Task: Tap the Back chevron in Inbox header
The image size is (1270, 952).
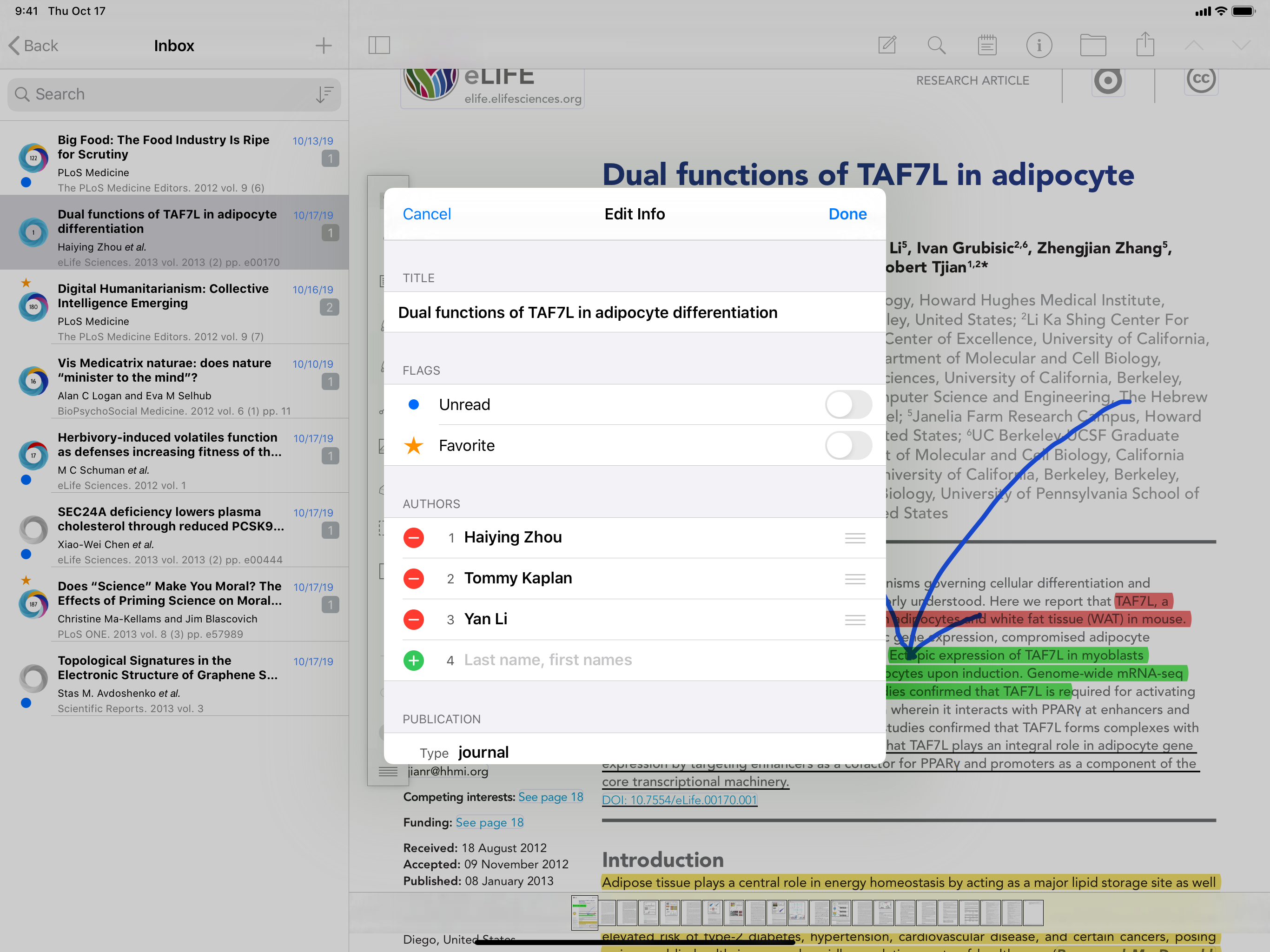Action: point(14,46)
